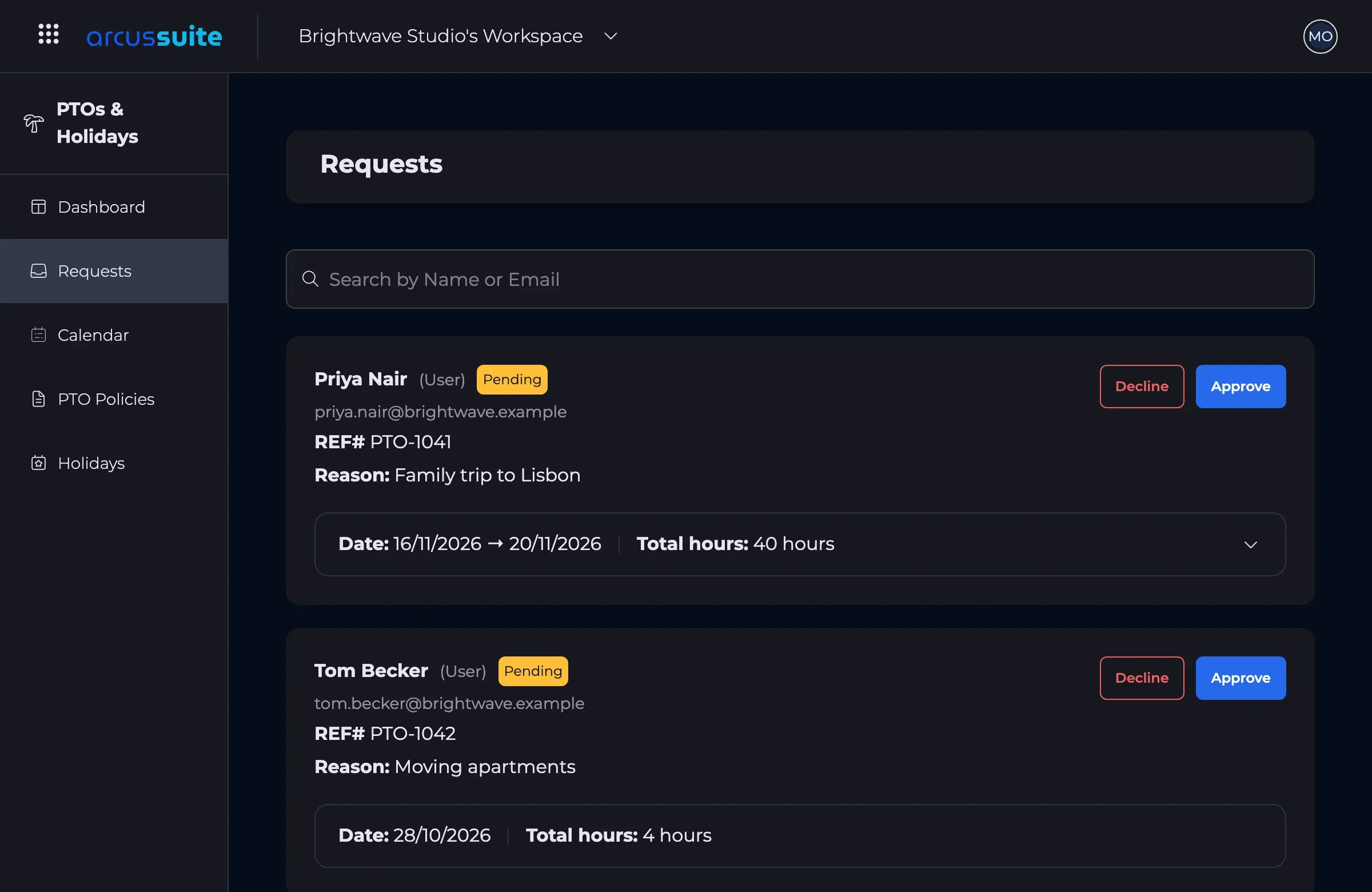Click the PTO Policies document icon

click(x=39, y=399)
